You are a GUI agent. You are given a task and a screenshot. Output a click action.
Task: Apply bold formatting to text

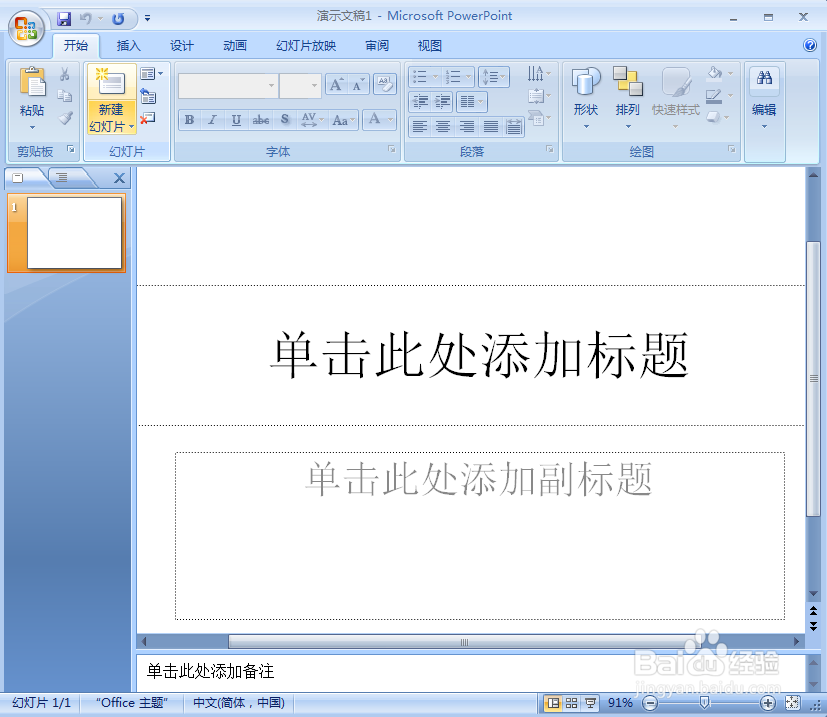pos(189,120)
